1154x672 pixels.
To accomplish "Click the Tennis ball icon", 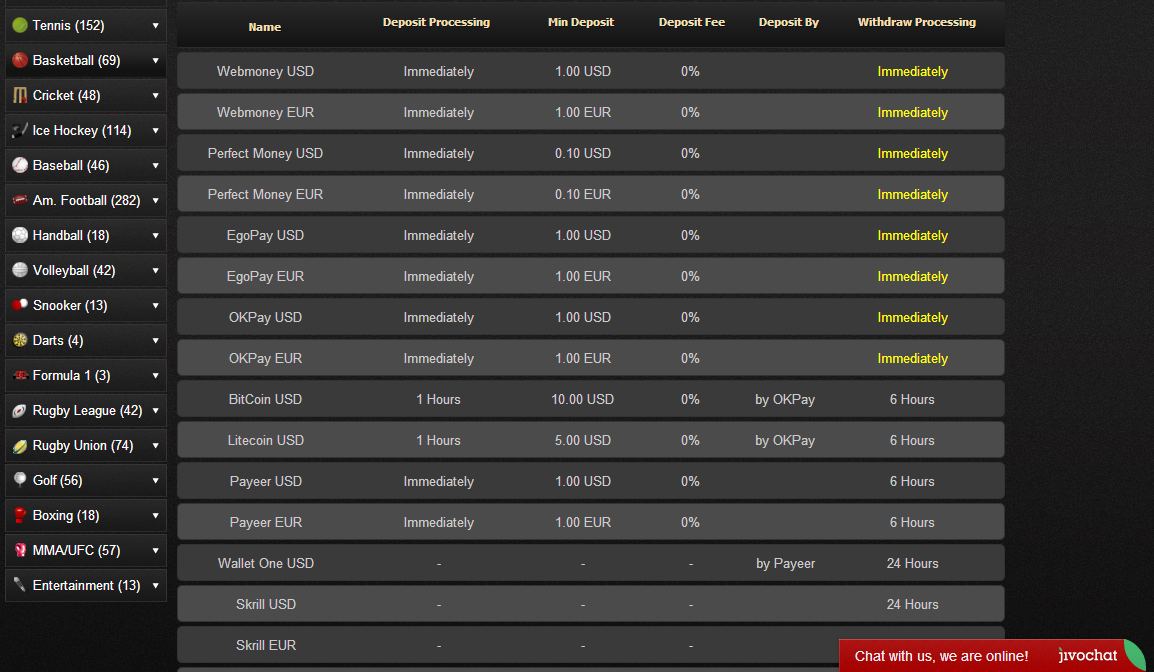I will [20, 25].
